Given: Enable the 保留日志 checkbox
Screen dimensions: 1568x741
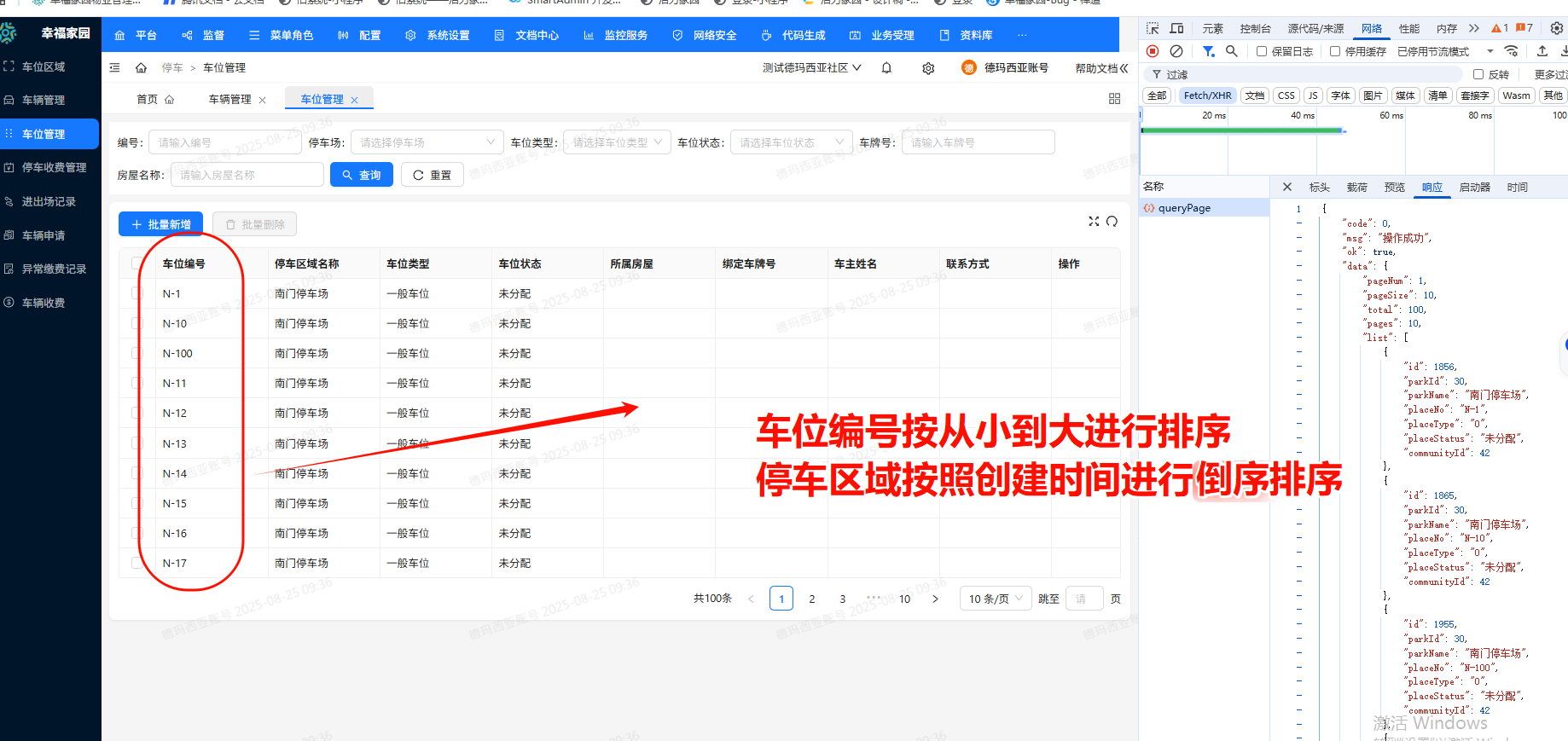Looking at the screenshot, I should 1262,51.
